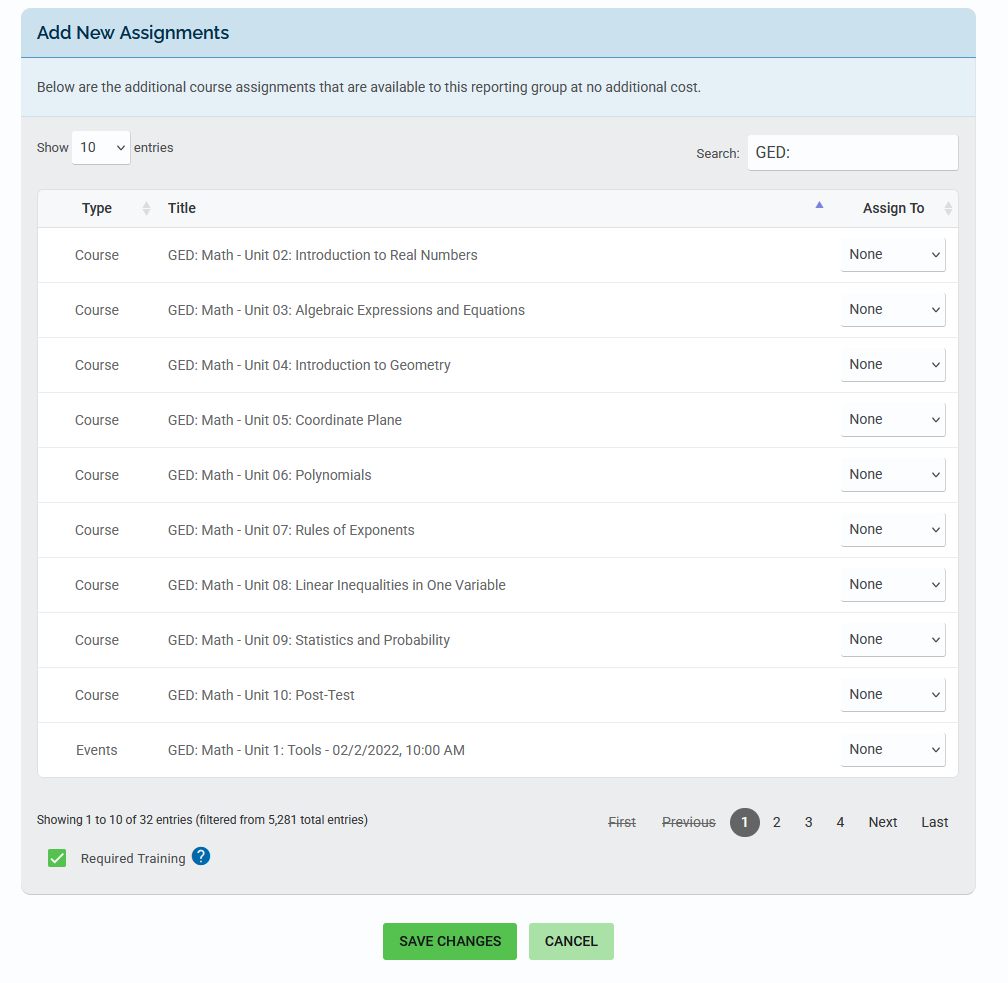Click the 'Events' type cell

tap(96, 750)
